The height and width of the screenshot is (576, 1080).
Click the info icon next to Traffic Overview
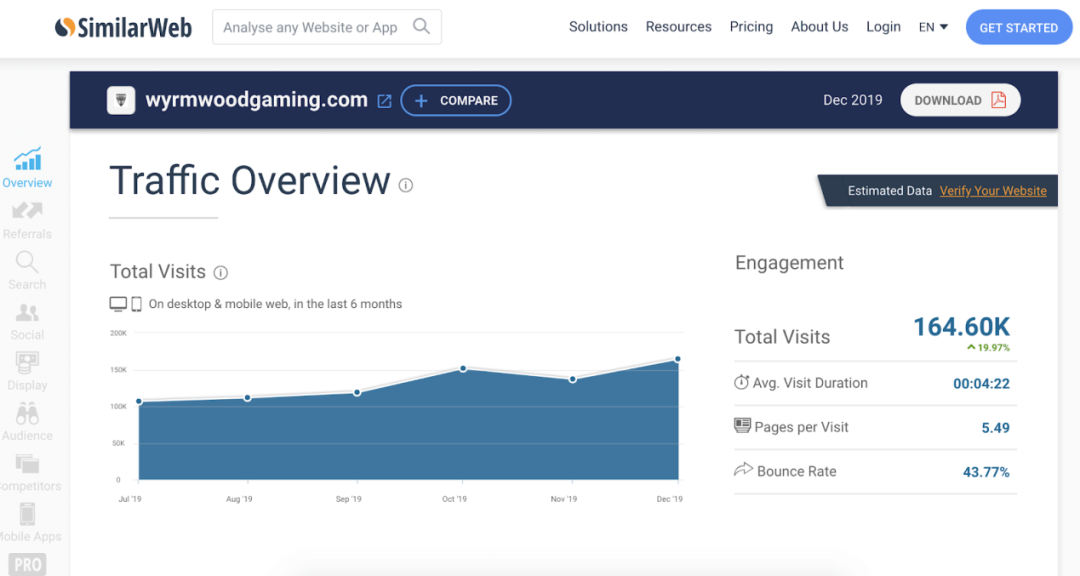tap(406, 185)
